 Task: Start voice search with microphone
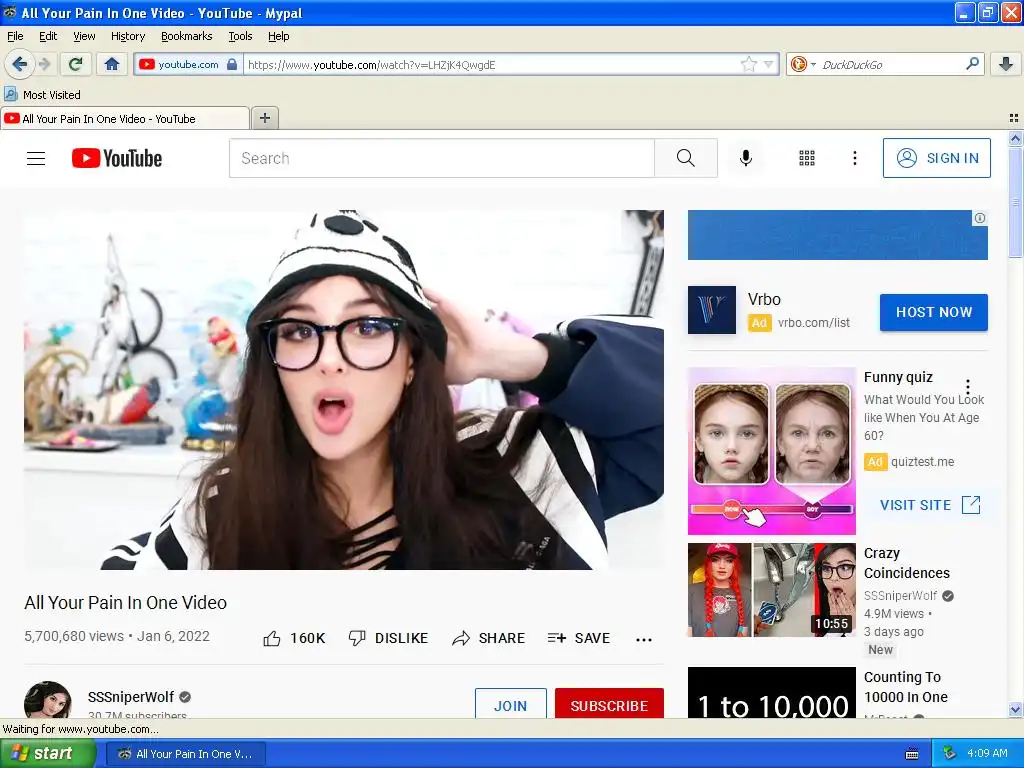(746, 158)
